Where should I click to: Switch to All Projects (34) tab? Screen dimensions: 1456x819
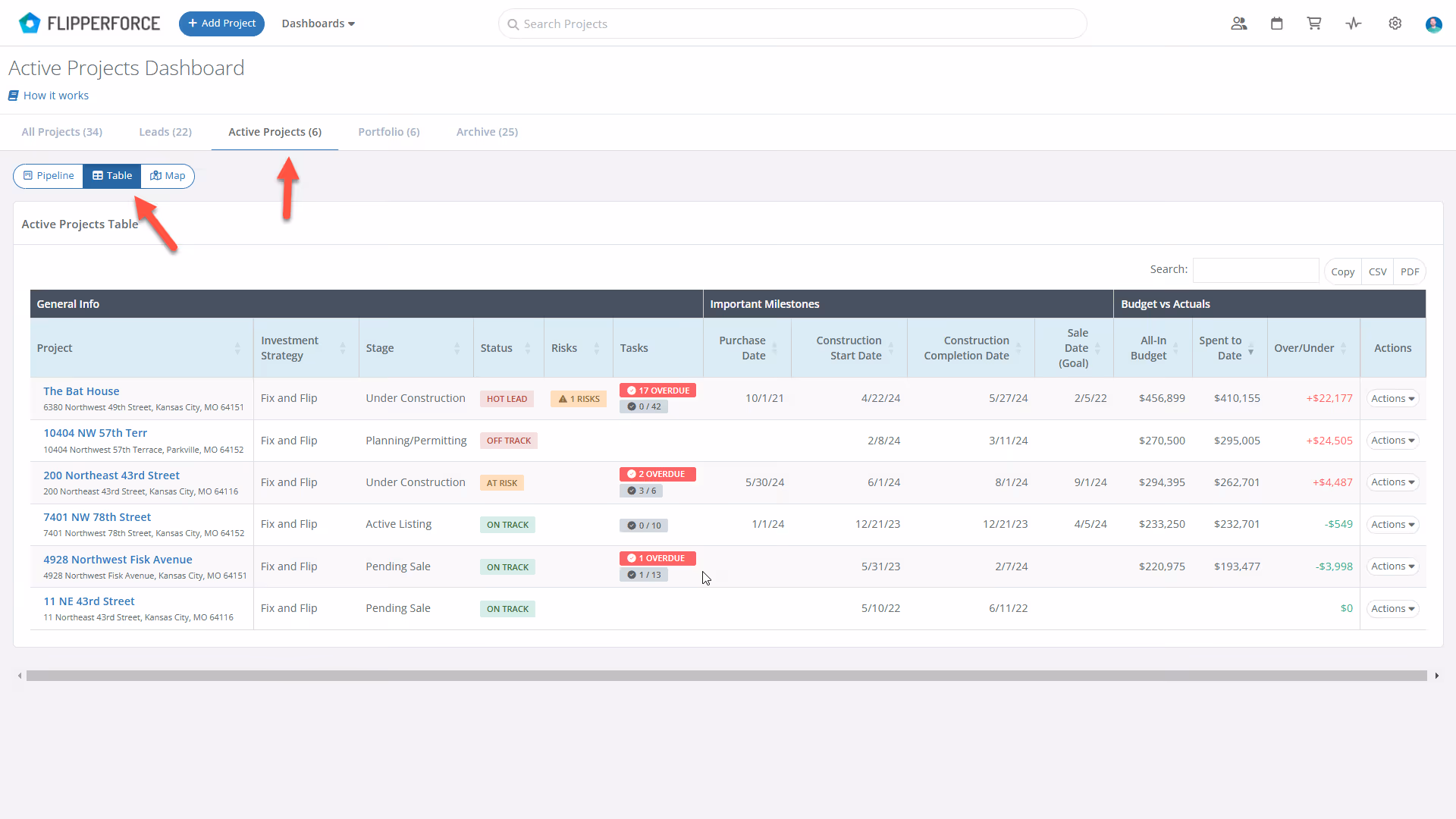[62, 132]
